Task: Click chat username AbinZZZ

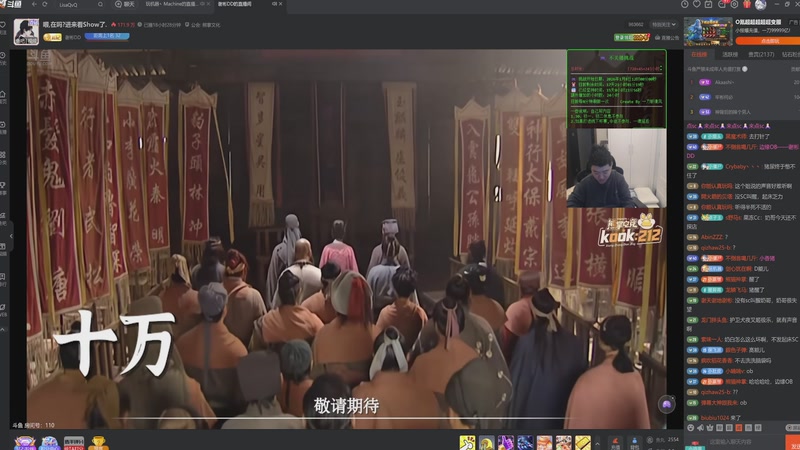Action: [712, 237]
